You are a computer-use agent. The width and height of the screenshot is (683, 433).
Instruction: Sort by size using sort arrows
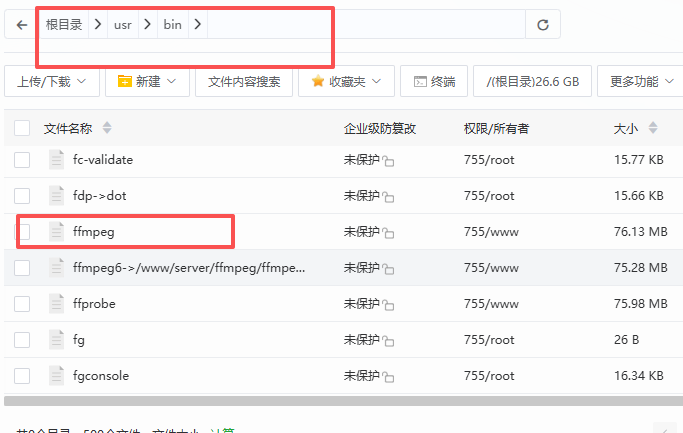[653, 129]
